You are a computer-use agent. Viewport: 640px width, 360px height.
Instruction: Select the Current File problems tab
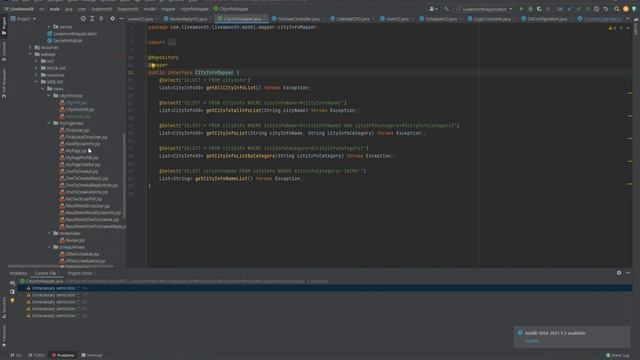tap(46, 273)
